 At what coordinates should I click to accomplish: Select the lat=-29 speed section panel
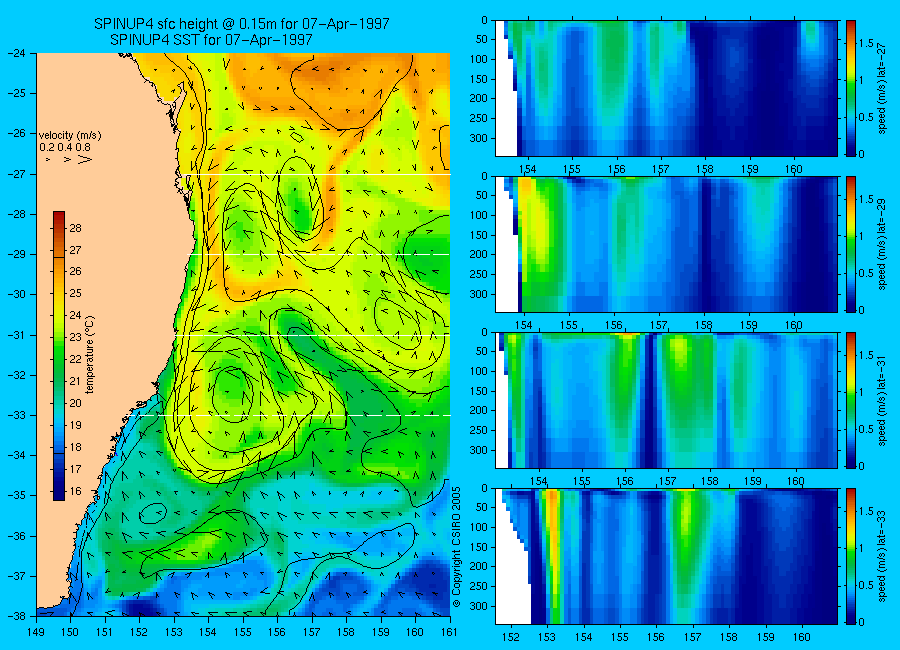pos(666,244)
